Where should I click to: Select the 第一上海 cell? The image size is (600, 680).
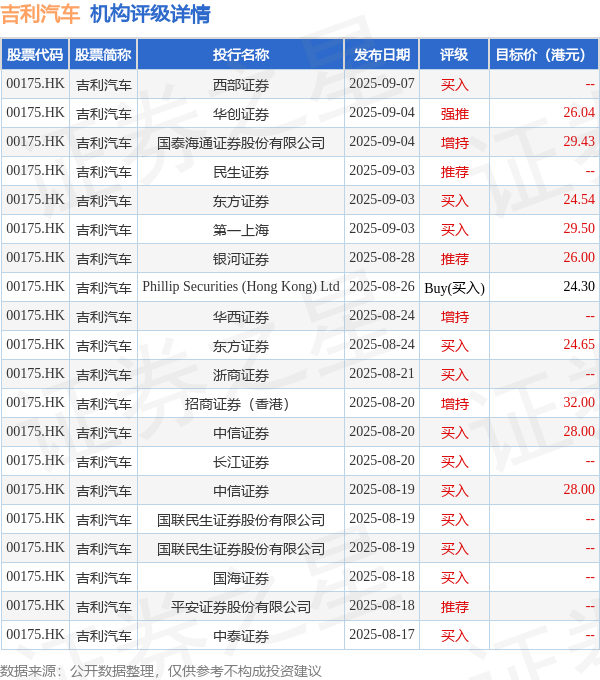[241, 230]
